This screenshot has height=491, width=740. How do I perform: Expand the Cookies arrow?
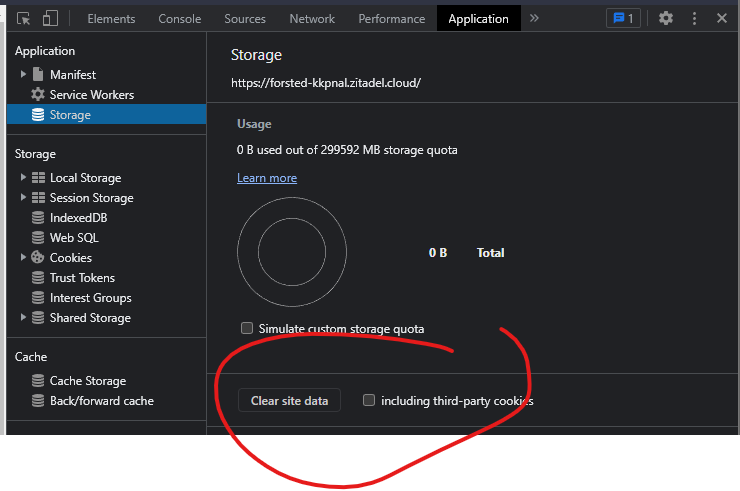23,257
